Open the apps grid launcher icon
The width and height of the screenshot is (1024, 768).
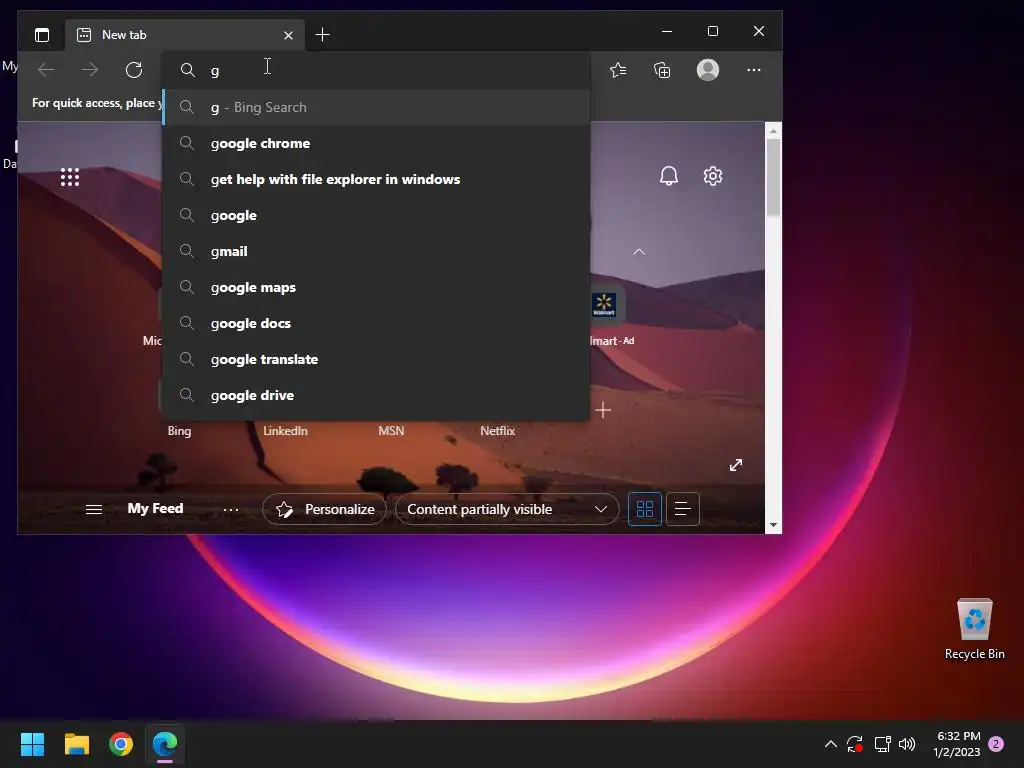pos(70,177)
